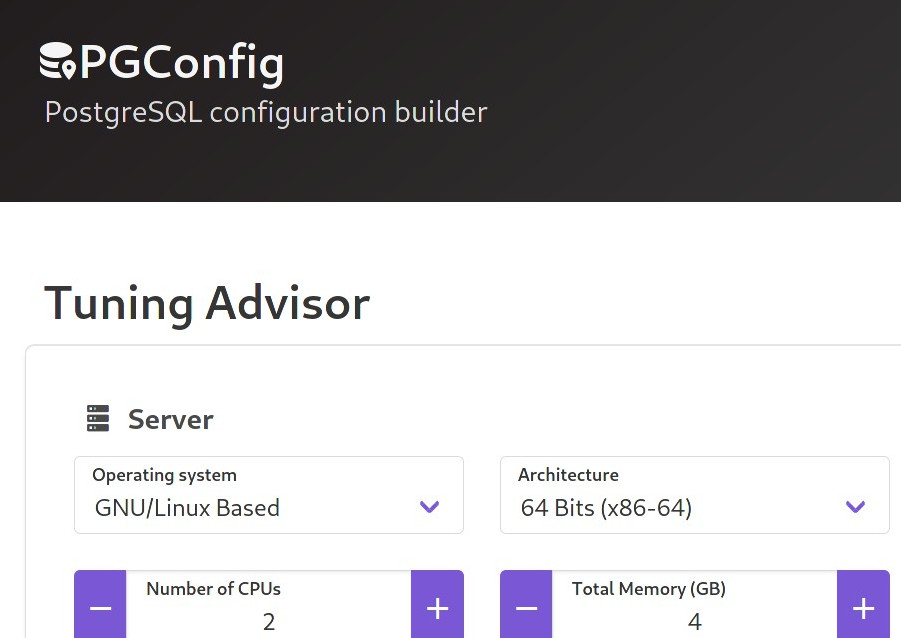Click the PGConfig database logo icon
The image size is (901, 638).
(58, 61)
